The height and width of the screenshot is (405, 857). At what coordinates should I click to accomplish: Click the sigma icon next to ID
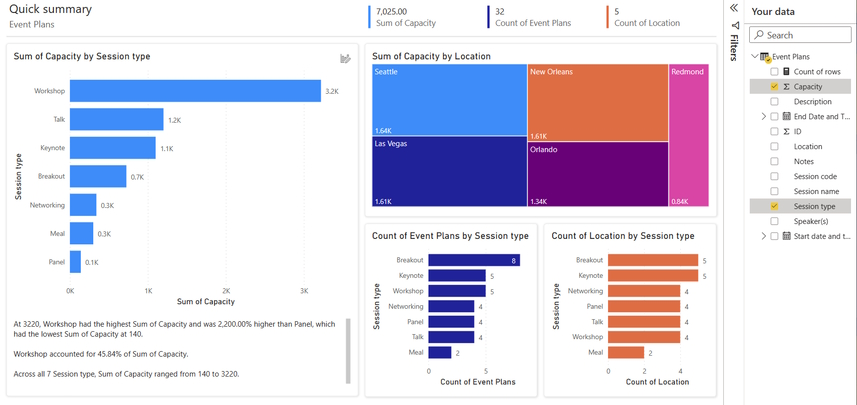click(x=787, y=132)
